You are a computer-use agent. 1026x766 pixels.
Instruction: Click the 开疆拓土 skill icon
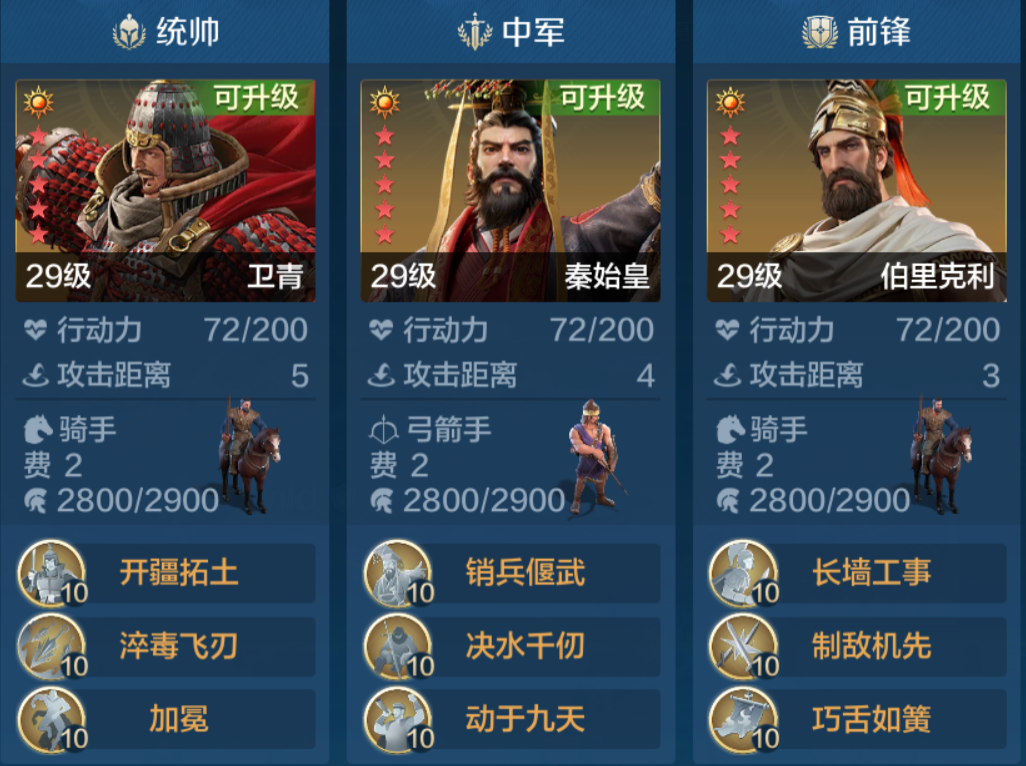(52, 573)
